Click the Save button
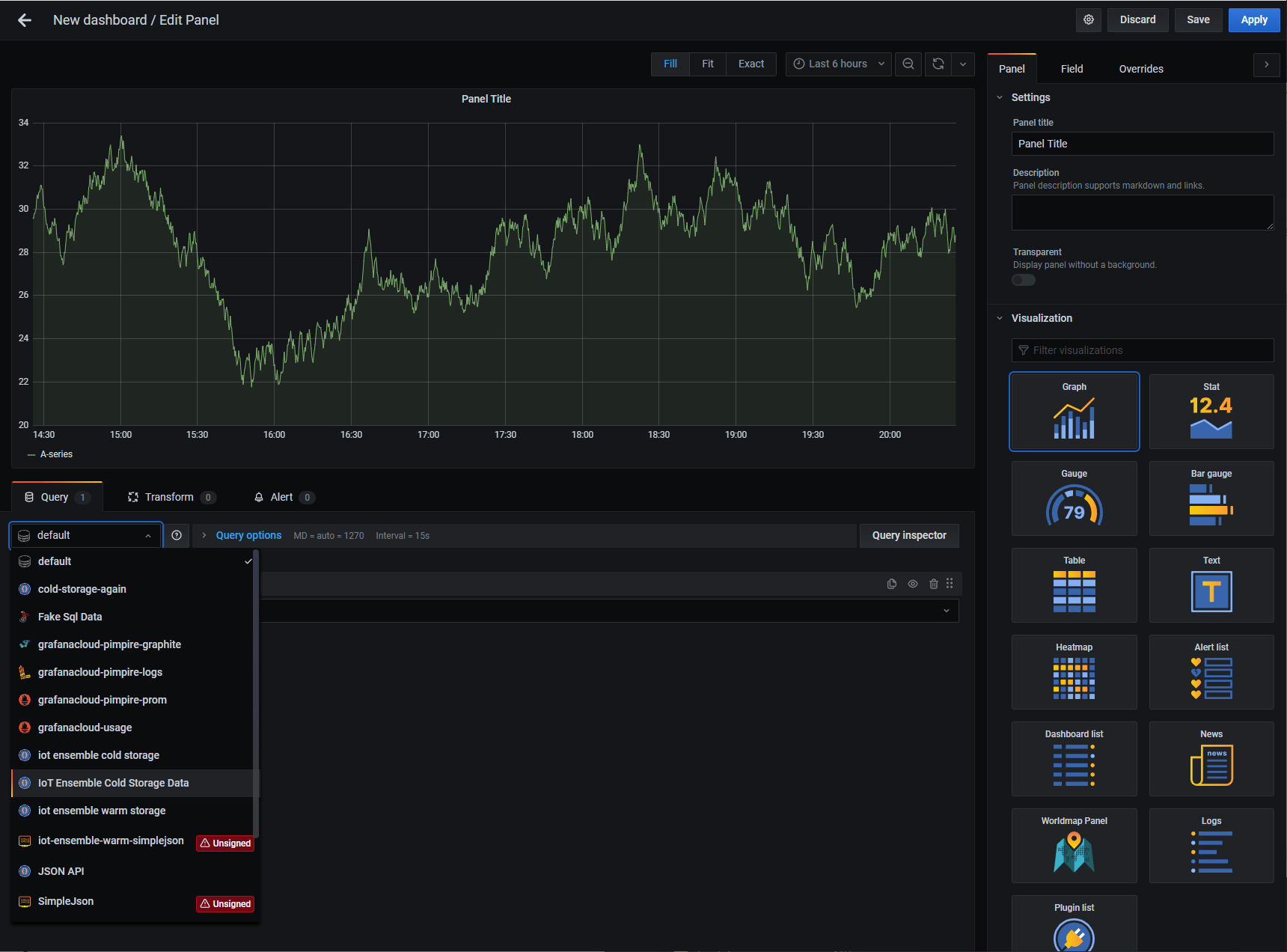This screenshot has width=1287, height=952. click(1198, 20)
